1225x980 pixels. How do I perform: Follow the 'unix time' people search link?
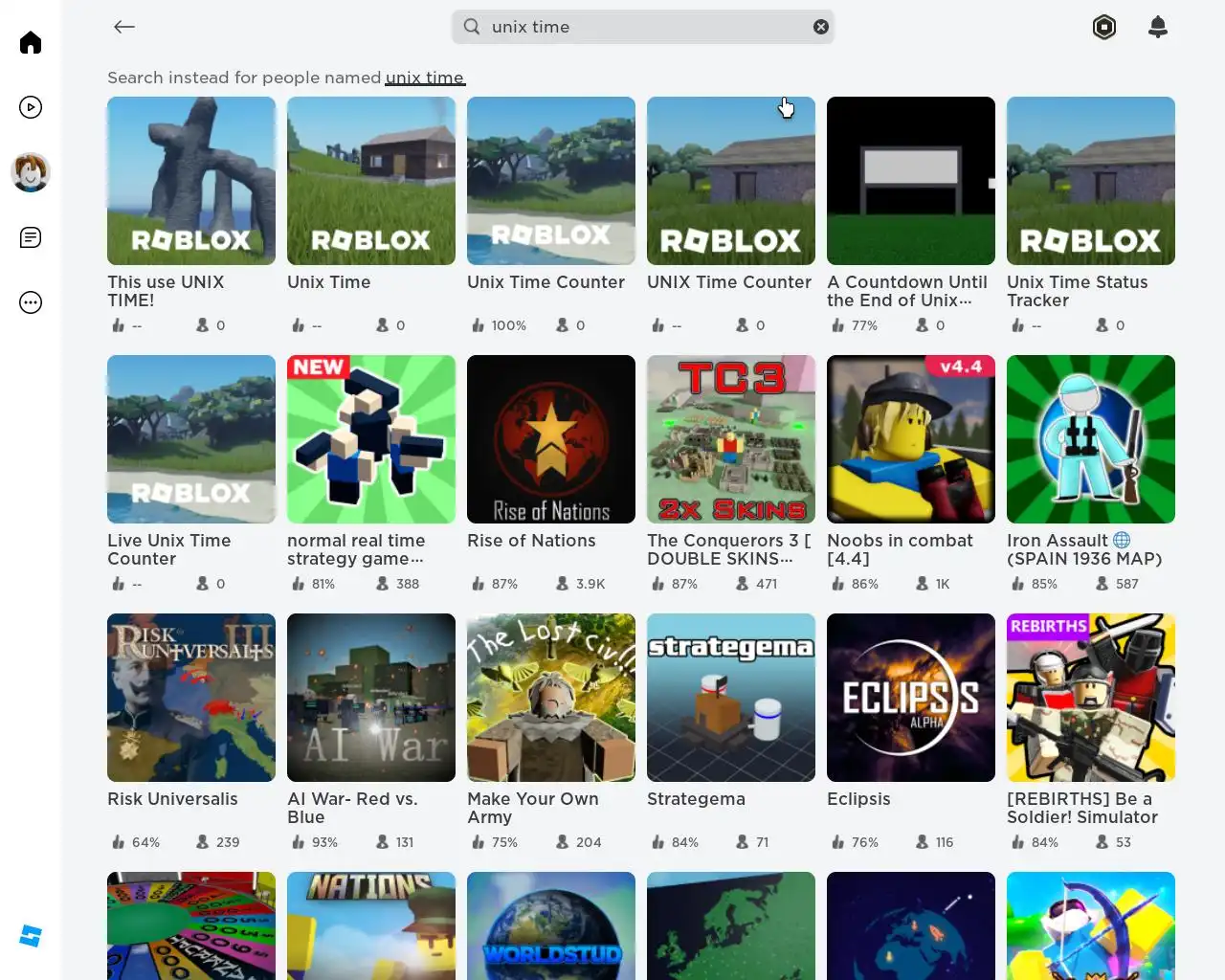425,78
